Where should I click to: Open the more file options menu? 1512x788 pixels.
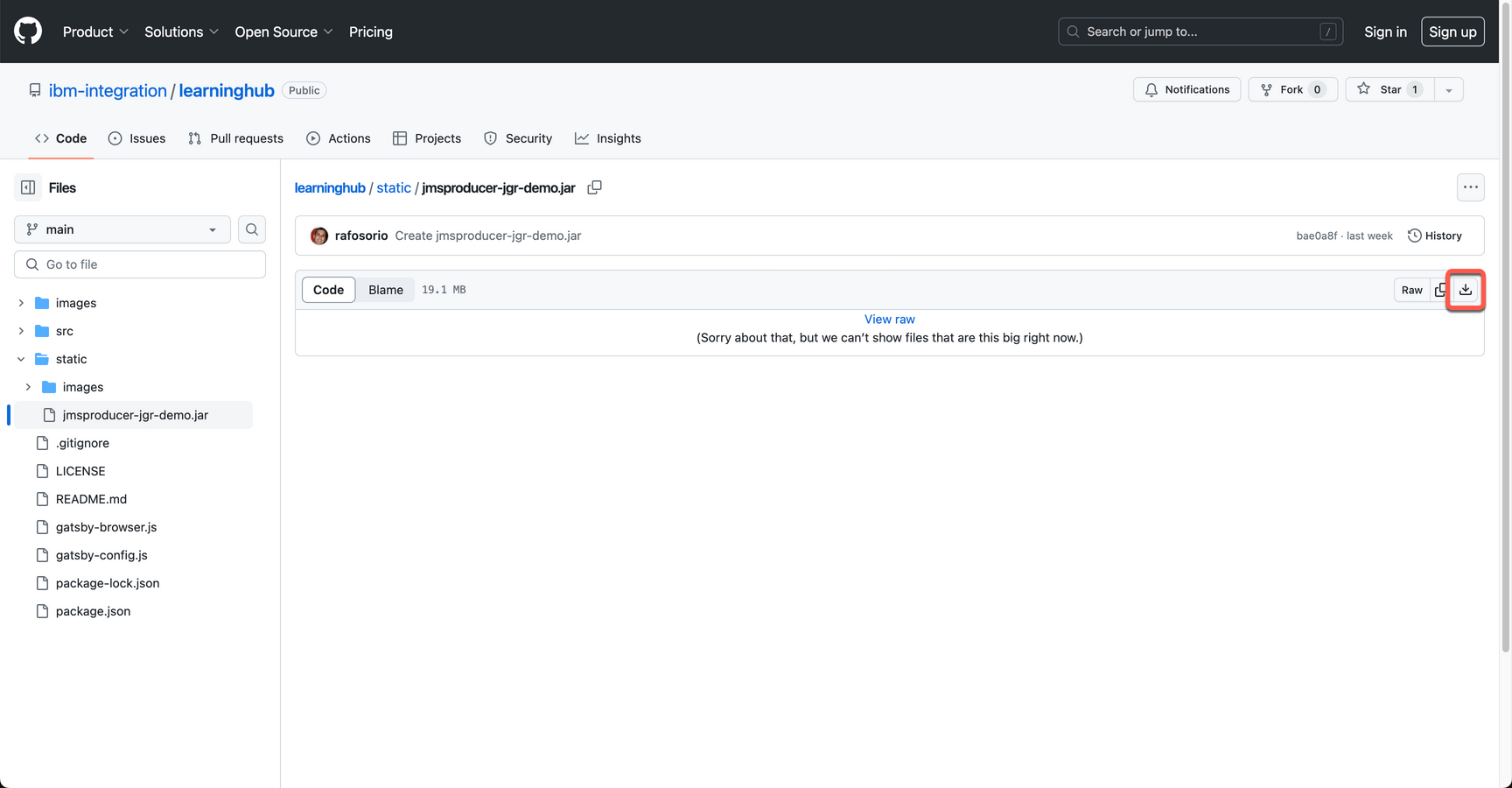1471,187
